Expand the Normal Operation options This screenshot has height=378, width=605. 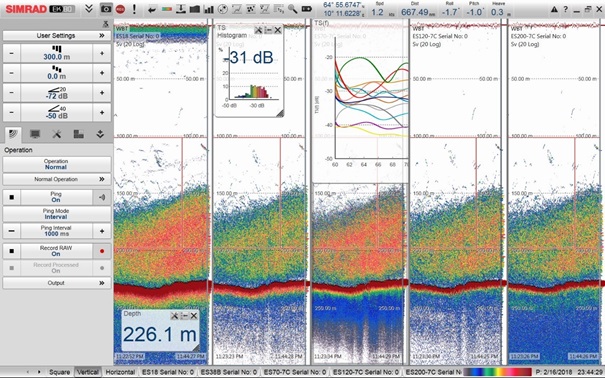[57, 179]
